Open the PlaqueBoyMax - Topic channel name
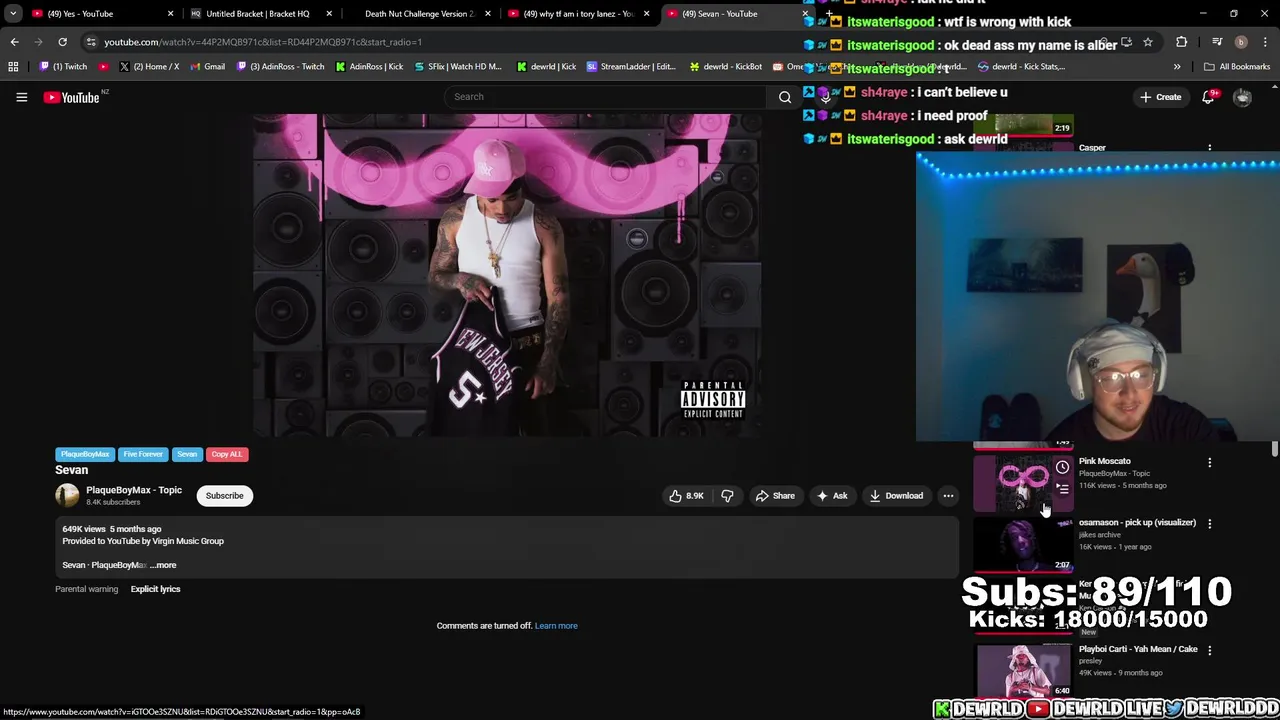Viewport: 1280px width, 720px height. (134, 490)
